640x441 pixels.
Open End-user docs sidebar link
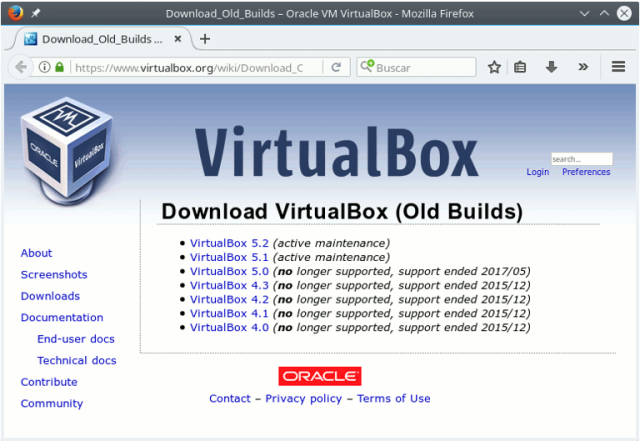pyautogui.click(x=76, y=339)
